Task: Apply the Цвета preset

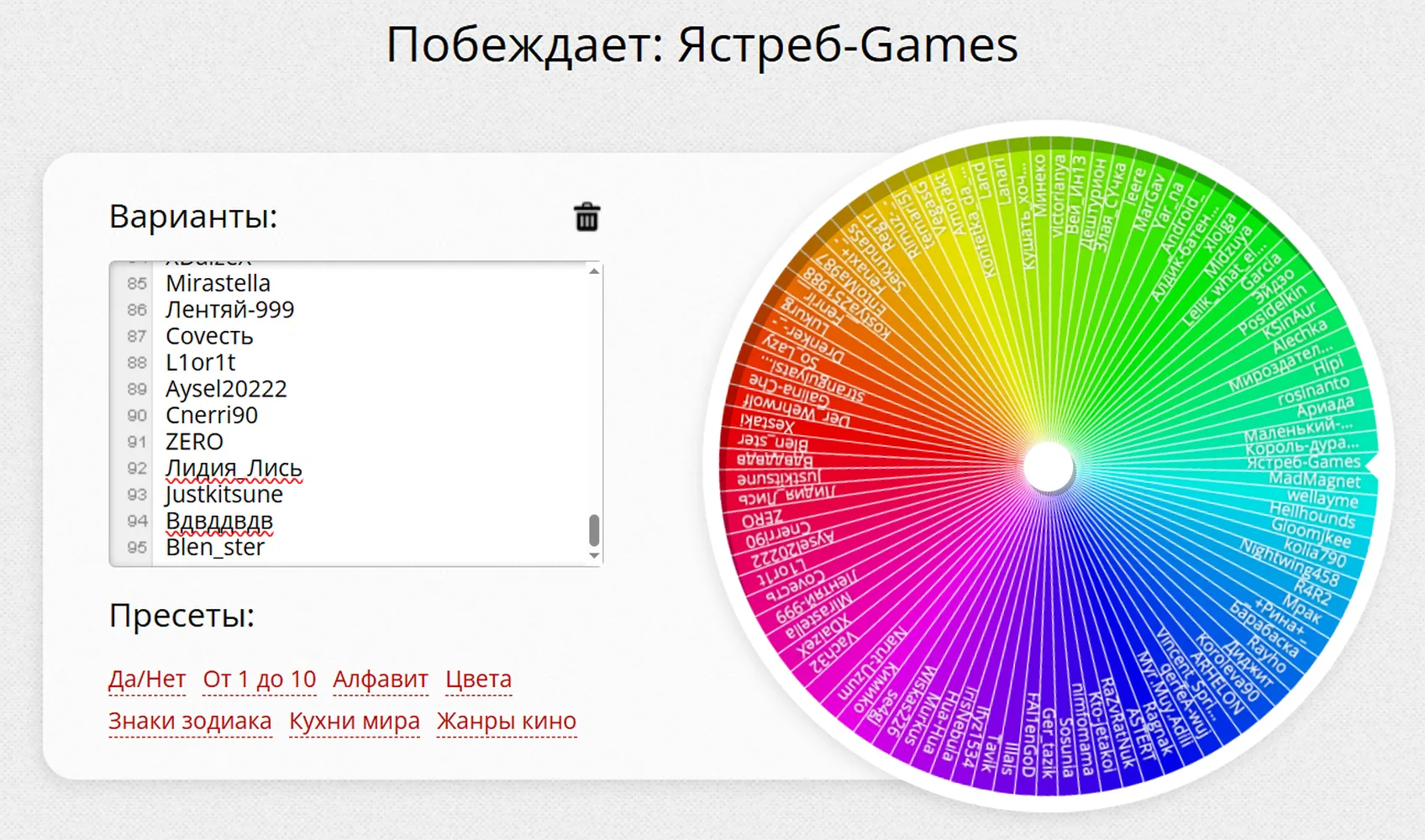Action: (478, 679)
